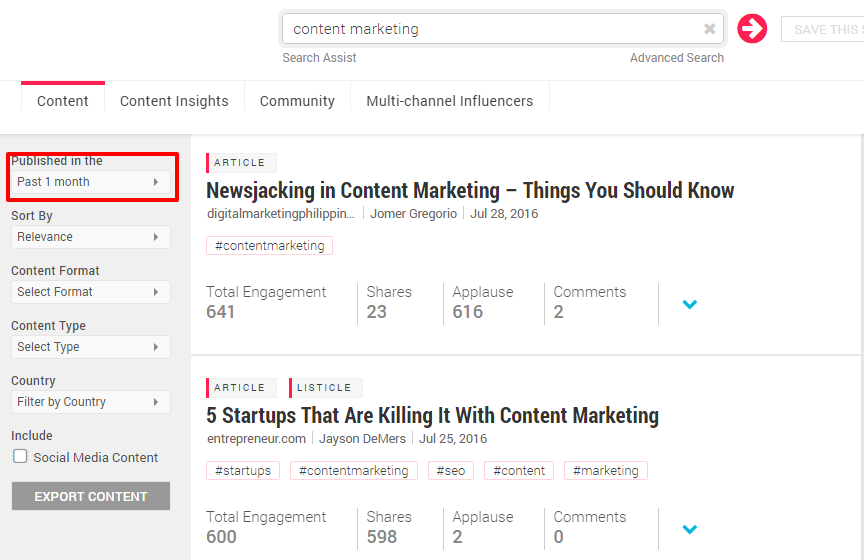Clear the search box with the X icon
The image size is (864, 560).
tap(710, 29)
